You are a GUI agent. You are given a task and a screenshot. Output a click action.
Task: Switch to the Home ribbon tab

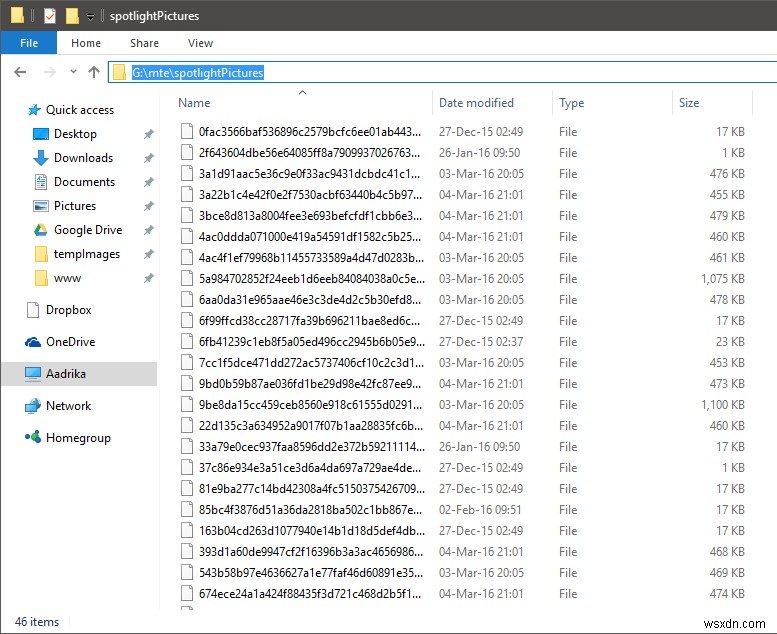point(86,43)
